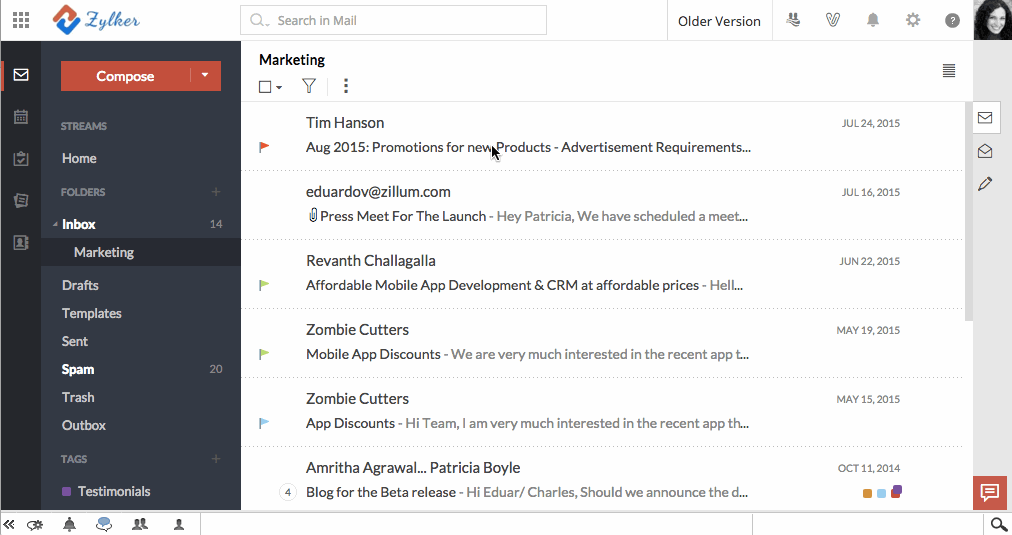Image resolution: width=1012 pixels, height=535 pixels.
Task: Open the Drafts folder
Action: click(x=80, y=285)
